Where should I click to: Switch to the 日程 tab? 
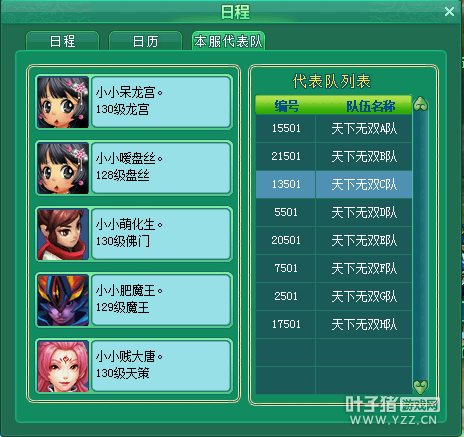coord(62,41)
